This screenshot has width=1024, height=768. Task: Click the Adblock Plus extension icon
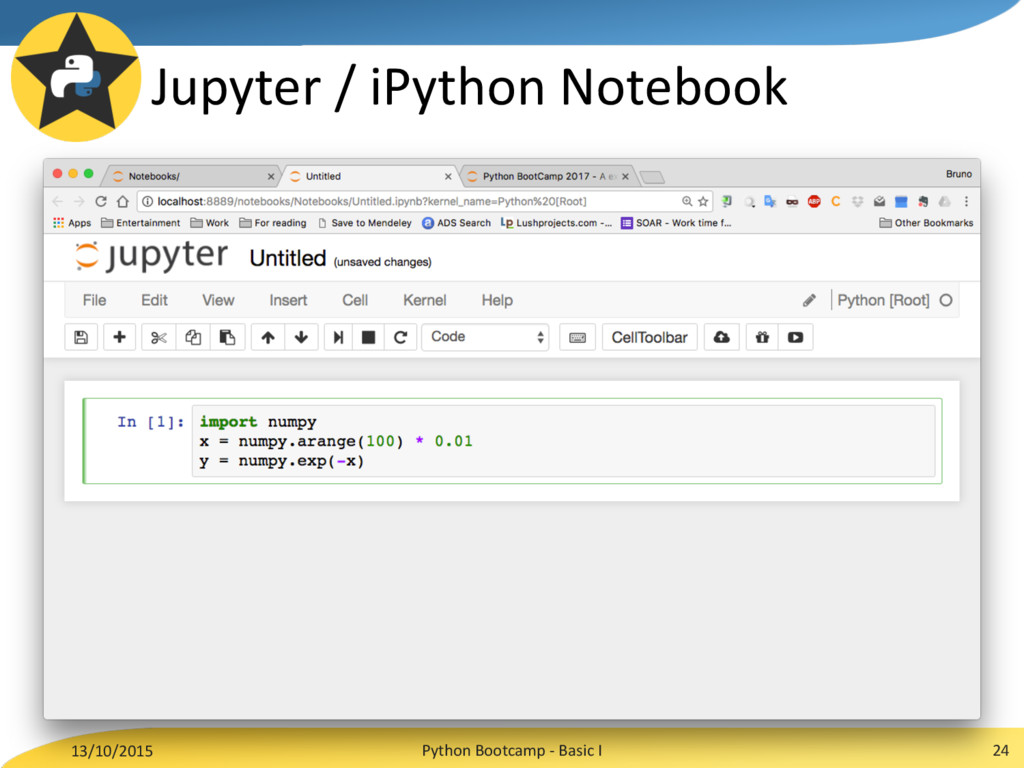[814, 201]
